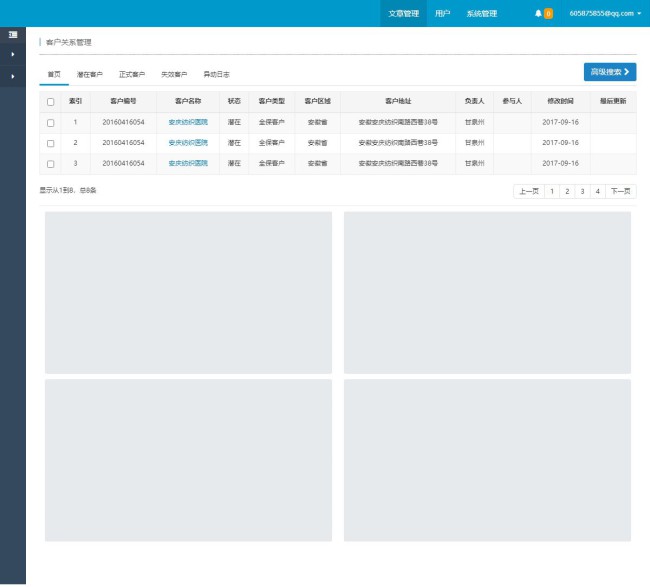This screenshot has height=587, width=650.
Task: Open the 605875855@qq.com account dropdown
Action: click(x=605, y=13)
